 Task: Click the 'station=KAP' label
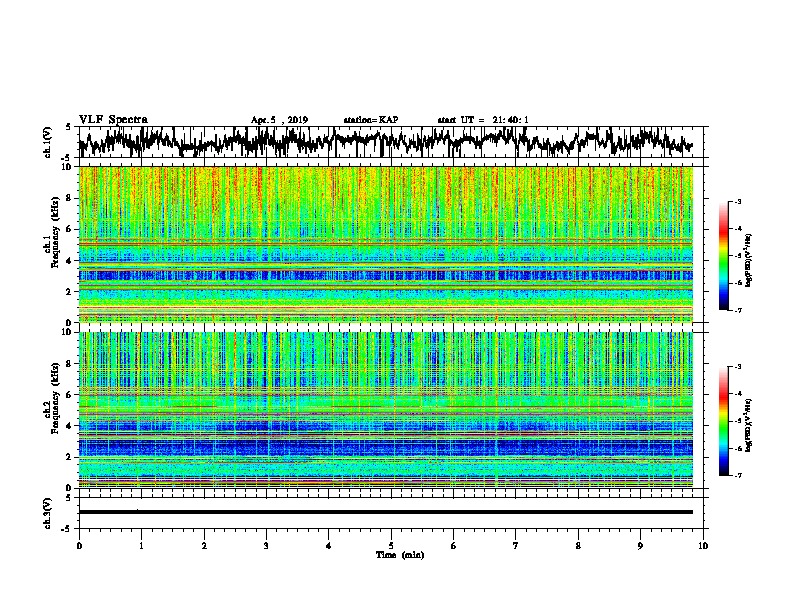pos(371,120)
